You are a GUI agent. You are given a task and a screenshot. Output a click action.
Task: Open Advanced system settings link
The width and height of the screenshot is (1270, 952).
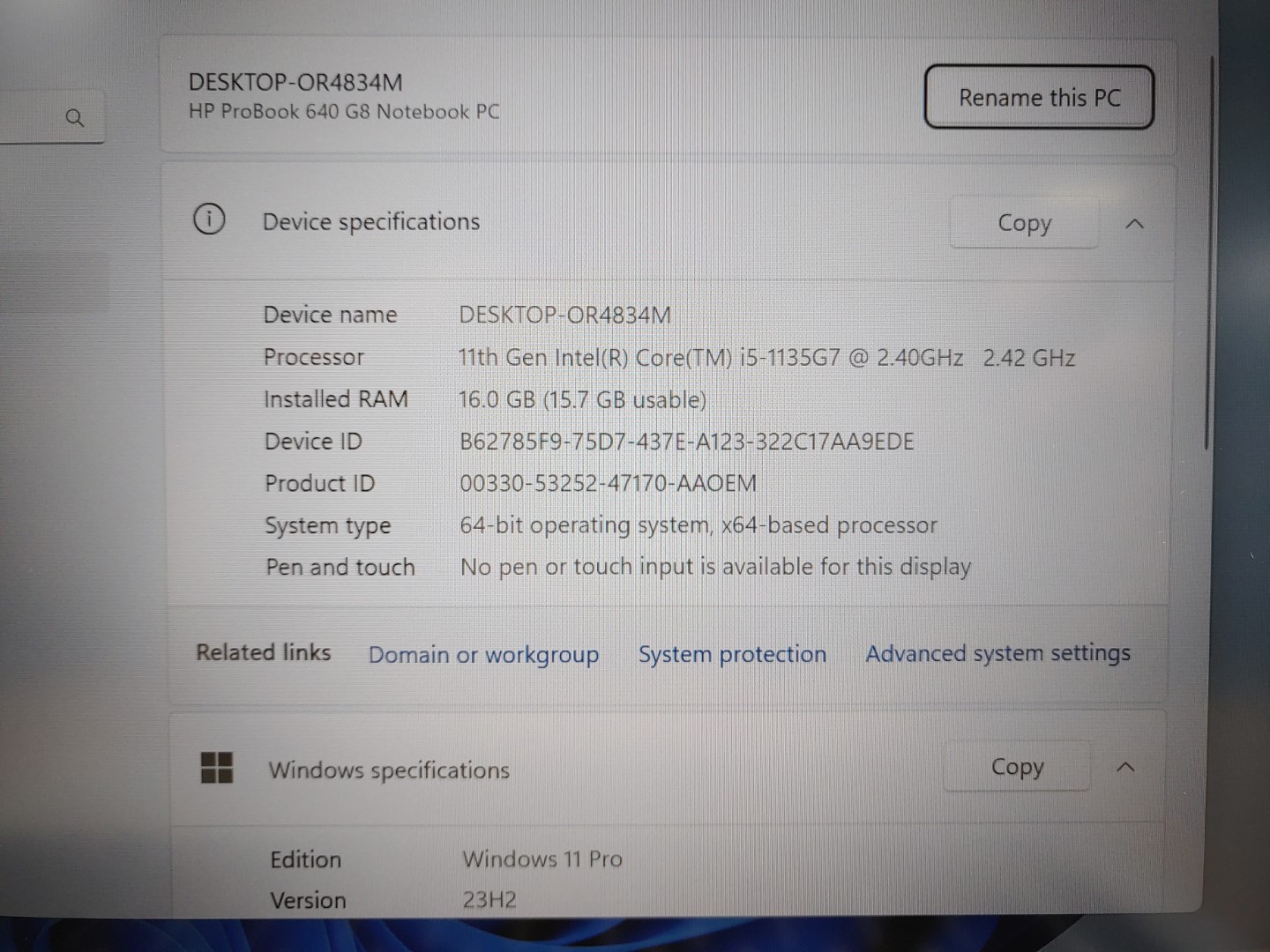pos(997,653)
